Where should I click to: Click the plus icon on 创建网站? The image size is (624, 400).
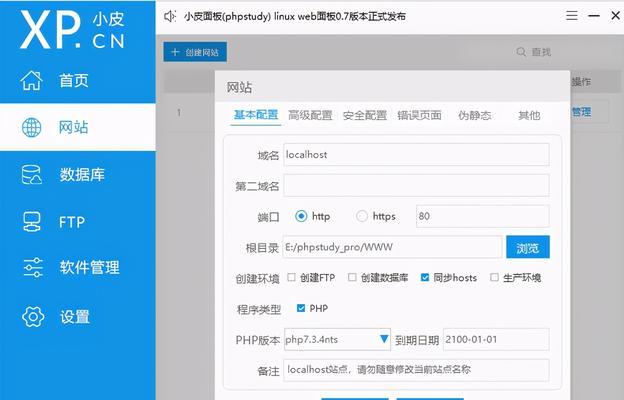pyautogui.click(x=175, y=52)
